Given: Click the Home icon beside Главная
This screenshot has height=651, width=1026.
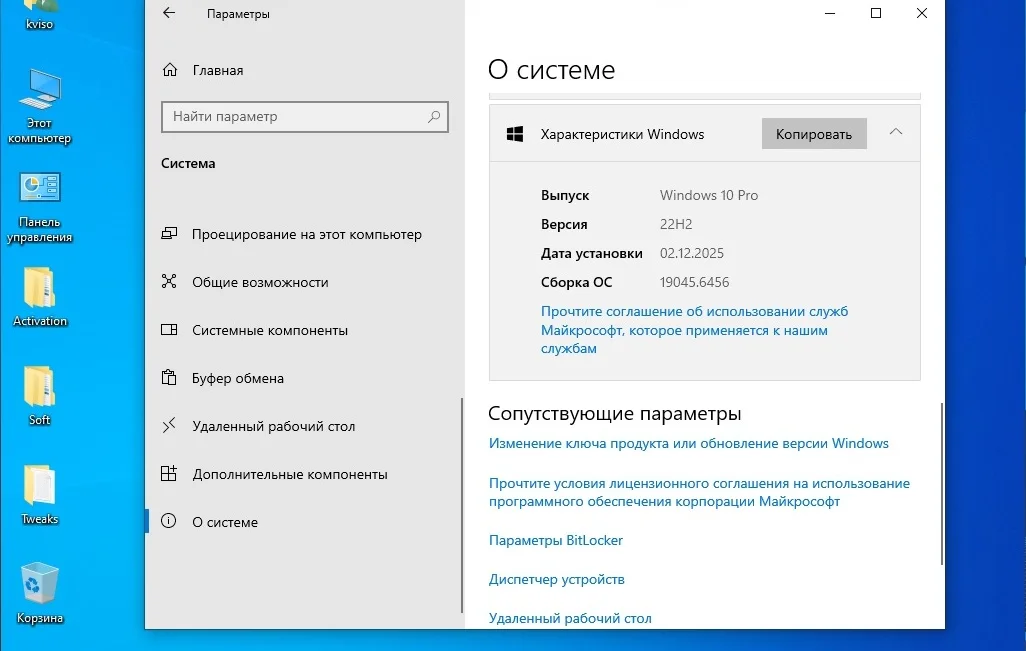Looking at the screenshot, I should 169,71.
